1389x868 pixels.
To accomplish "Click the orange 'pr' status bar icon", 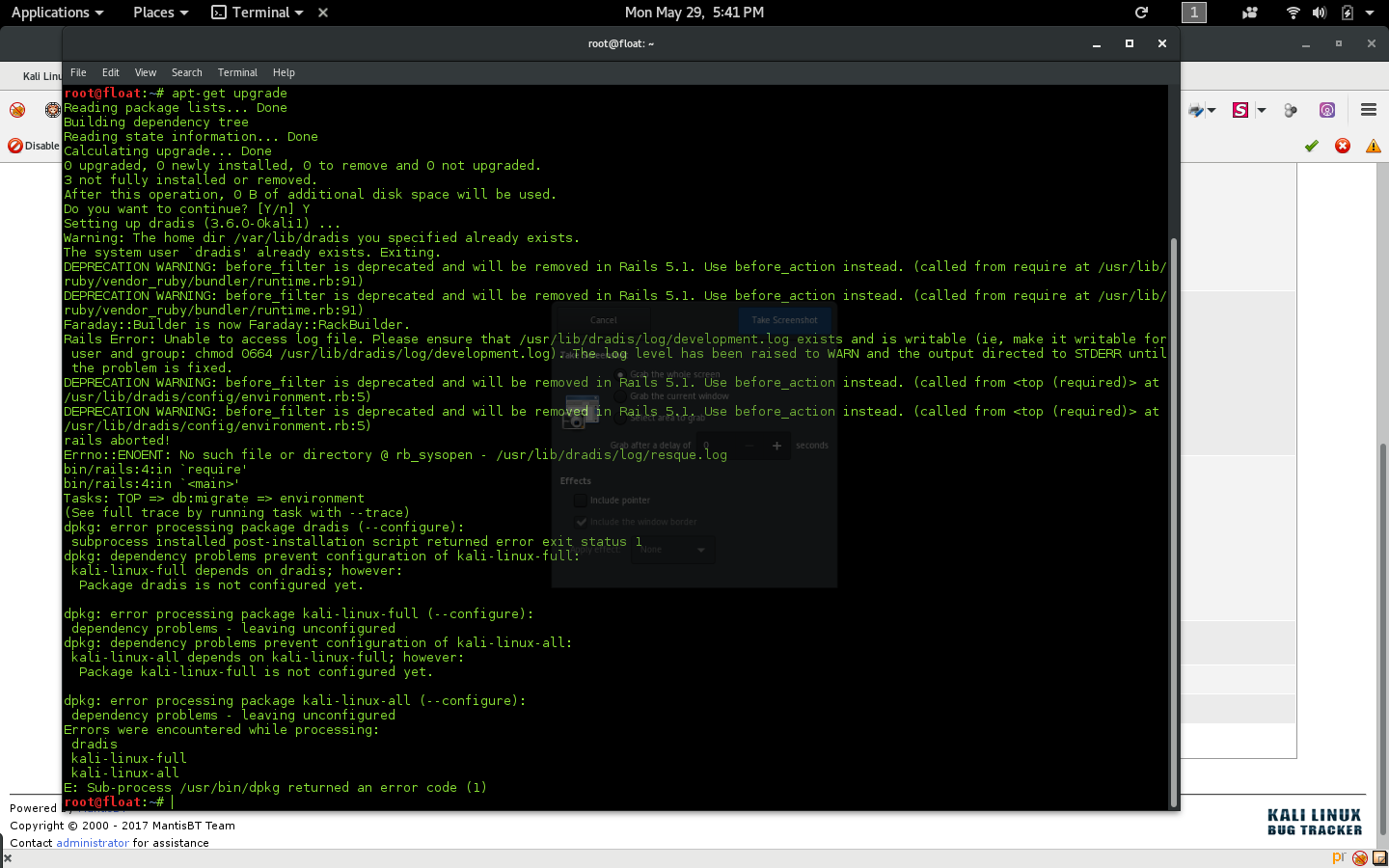I will (1338, 857).
